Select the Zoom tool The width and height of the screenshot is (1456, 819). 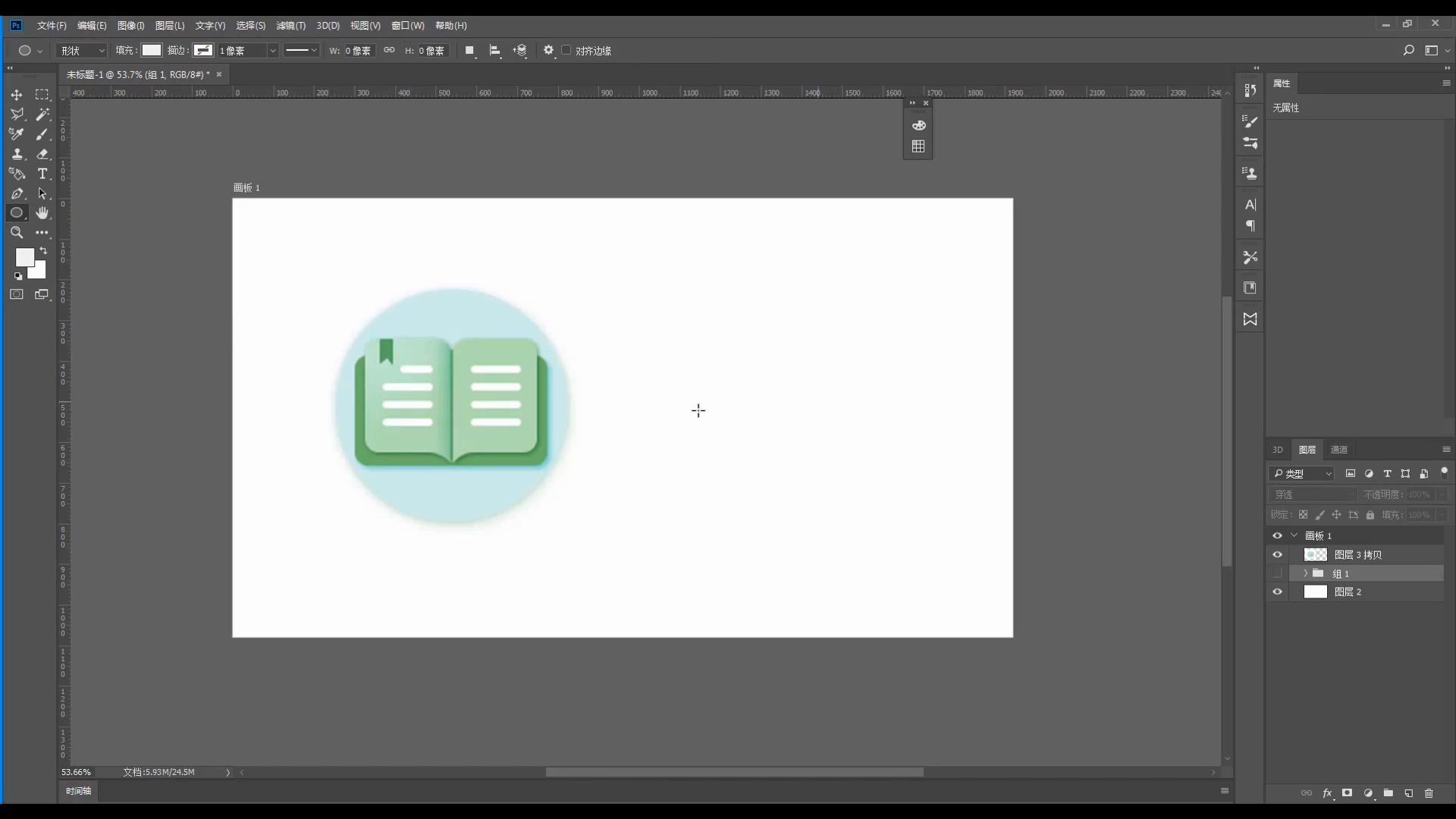click(17, 233)
